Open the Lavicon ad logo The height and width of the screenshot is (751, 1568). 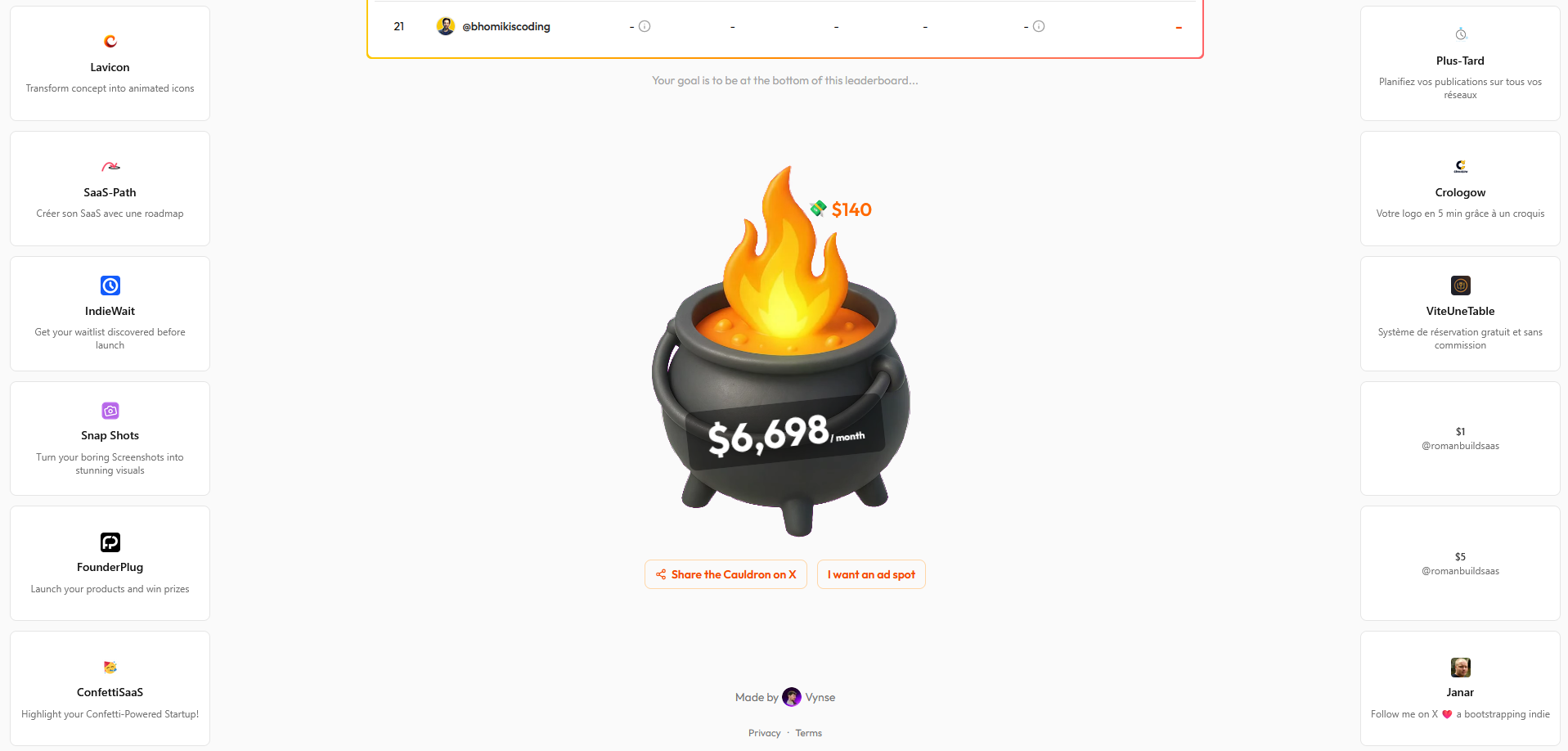point(110,41)
